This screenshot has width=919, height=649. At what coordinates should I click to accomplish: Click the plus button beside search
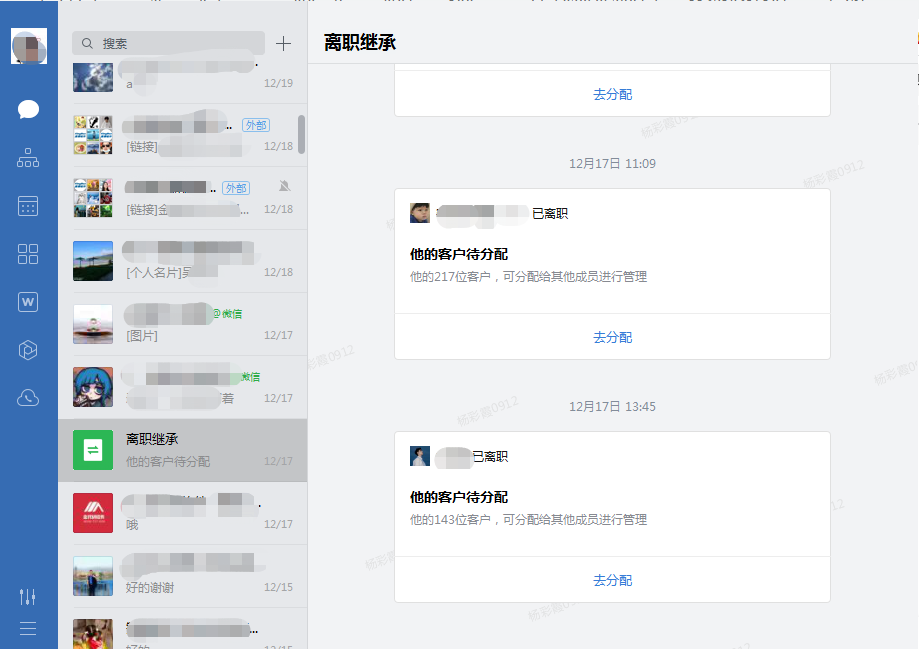coord(283,43)
